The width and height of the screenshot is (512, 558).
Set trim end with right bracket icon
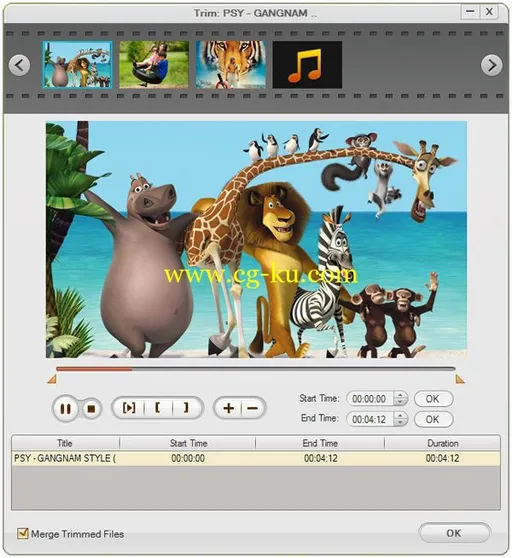(x=186, y=408)
